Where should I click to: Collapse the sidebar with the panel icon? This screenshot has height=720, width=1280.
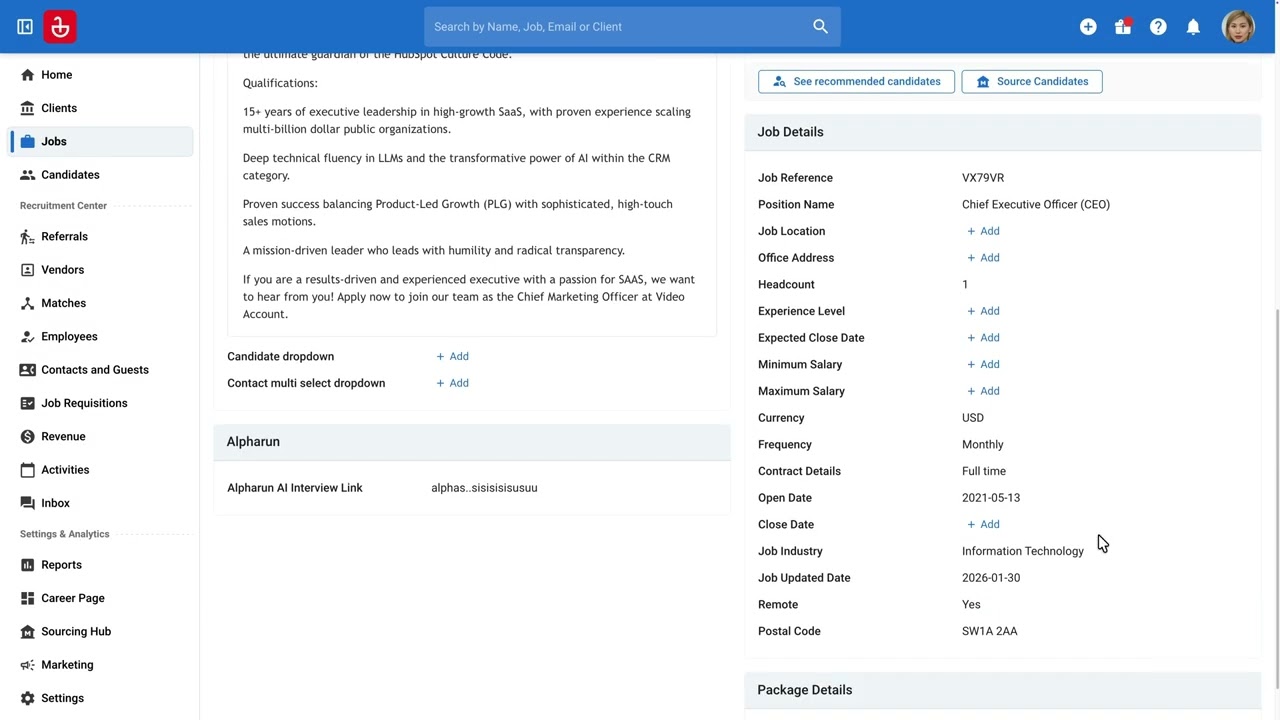pos(25,27)
